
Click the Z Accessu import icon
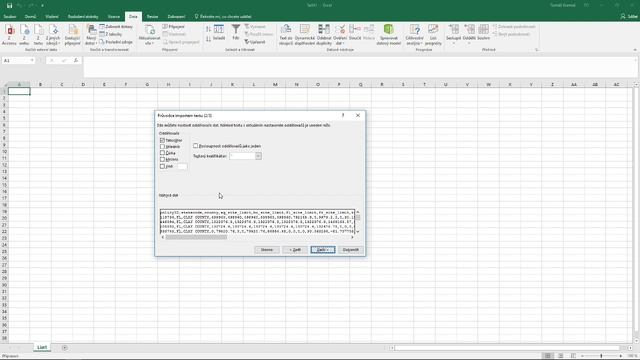coord(9,34)
